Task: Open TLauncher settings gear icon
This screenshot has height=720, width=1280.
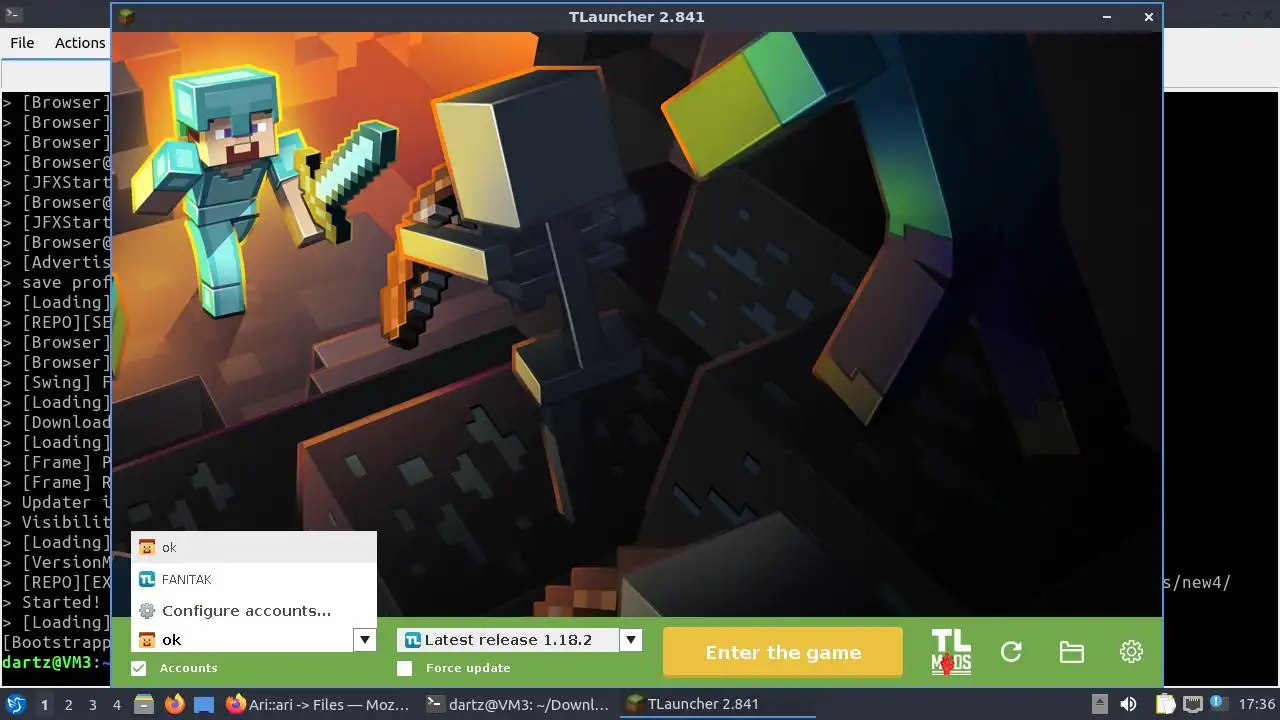Action: 1131,652
